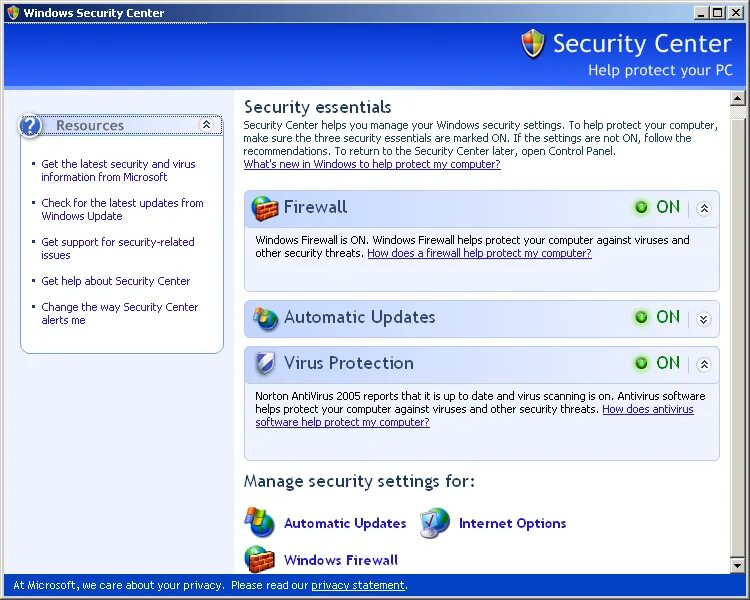Click the Firewall section header title

[x=315, y=207]
